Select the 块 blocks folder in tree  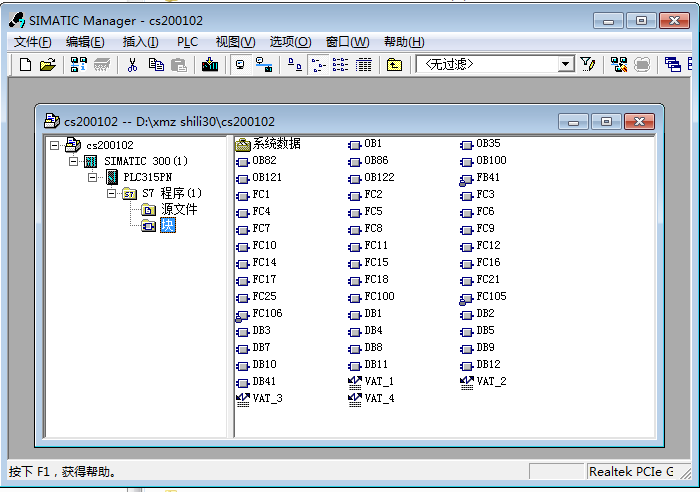tap(168, 225)
